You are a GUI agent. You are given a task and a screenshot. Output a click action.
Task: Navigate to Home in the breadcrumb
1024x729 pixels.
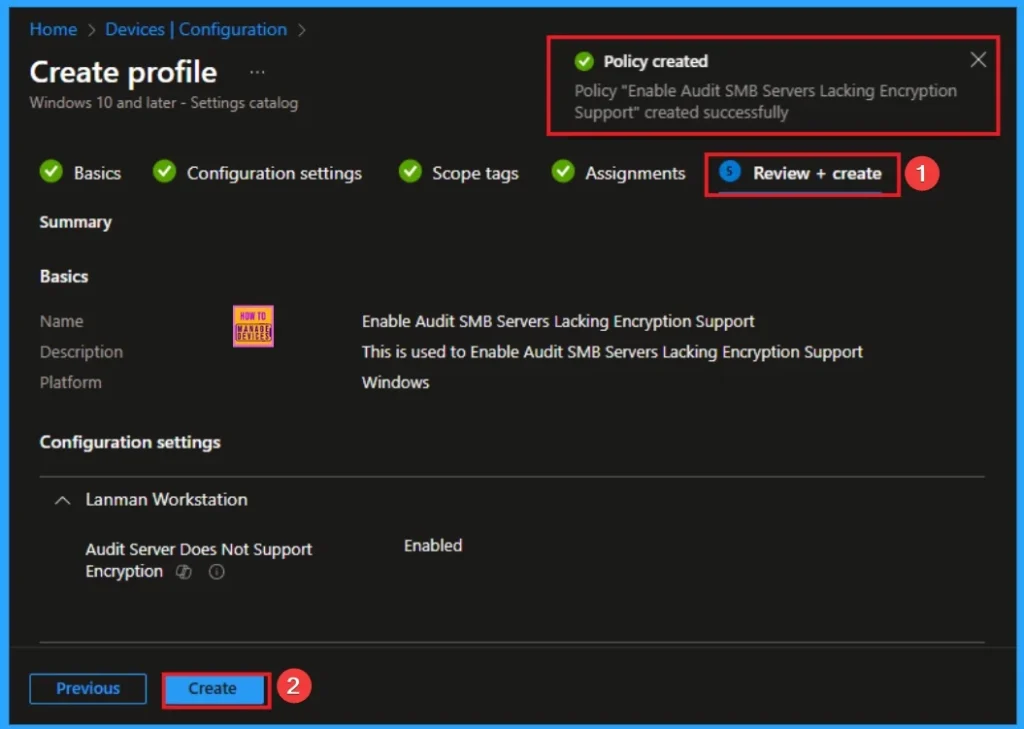[x=53, y=30]
